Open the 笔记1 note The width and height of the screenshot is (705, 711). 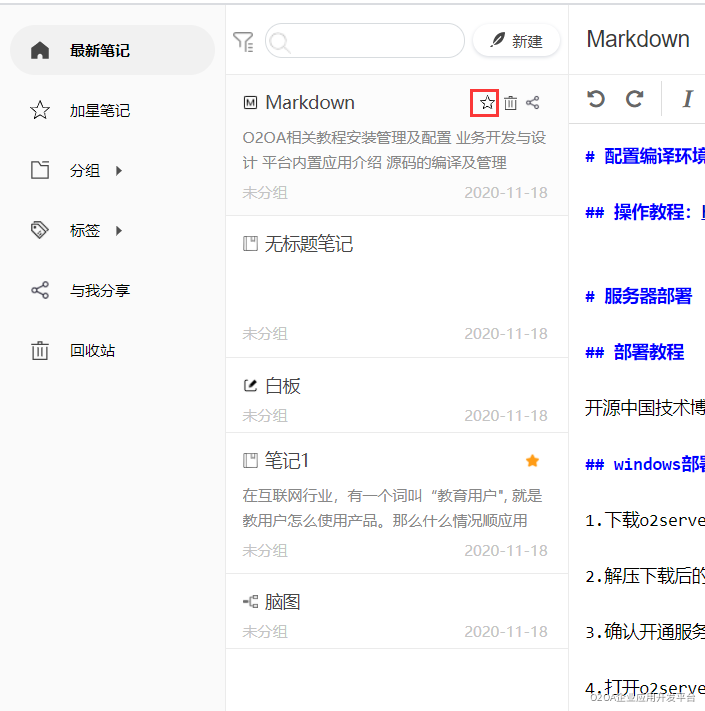397,503
